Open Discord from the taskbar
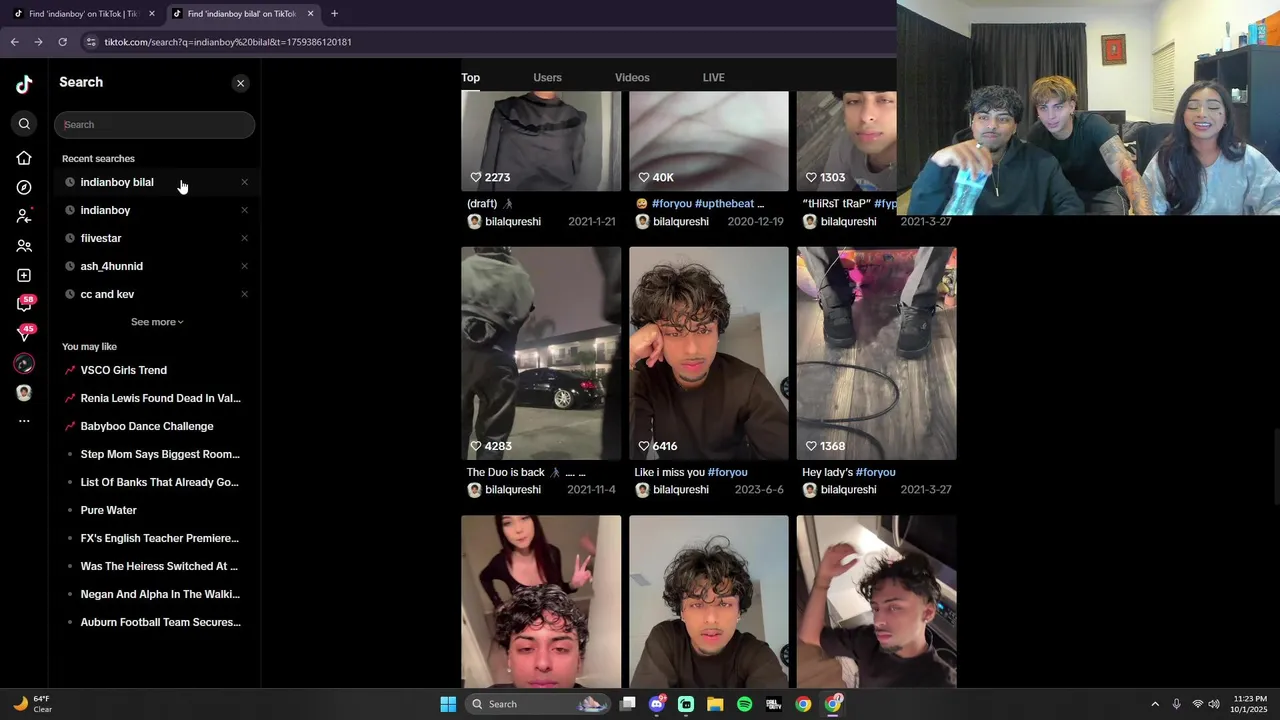 coord(657,704)
